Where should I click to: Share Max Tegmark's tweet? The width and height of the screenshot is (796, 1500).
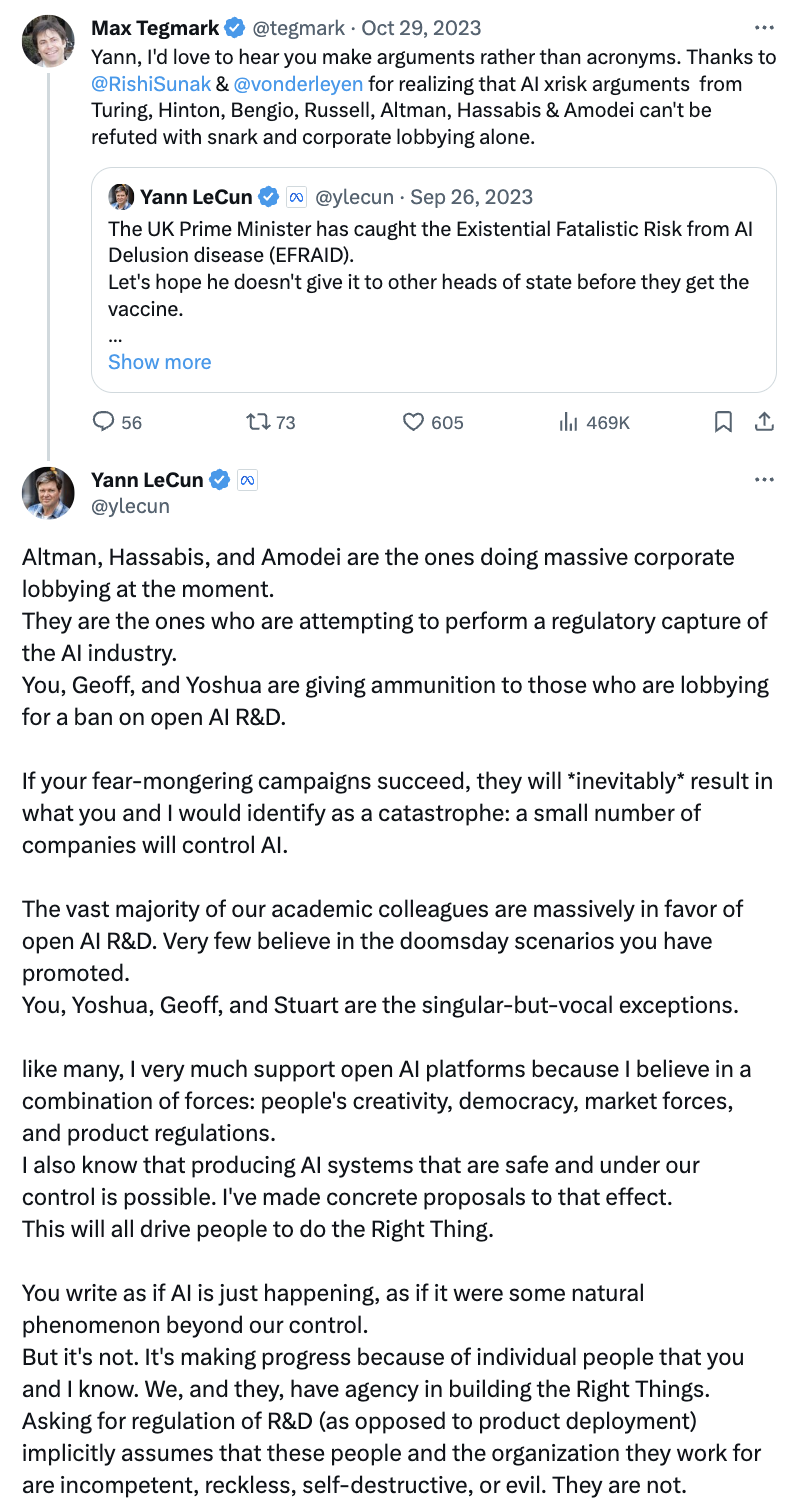click(x=764, y=422)
